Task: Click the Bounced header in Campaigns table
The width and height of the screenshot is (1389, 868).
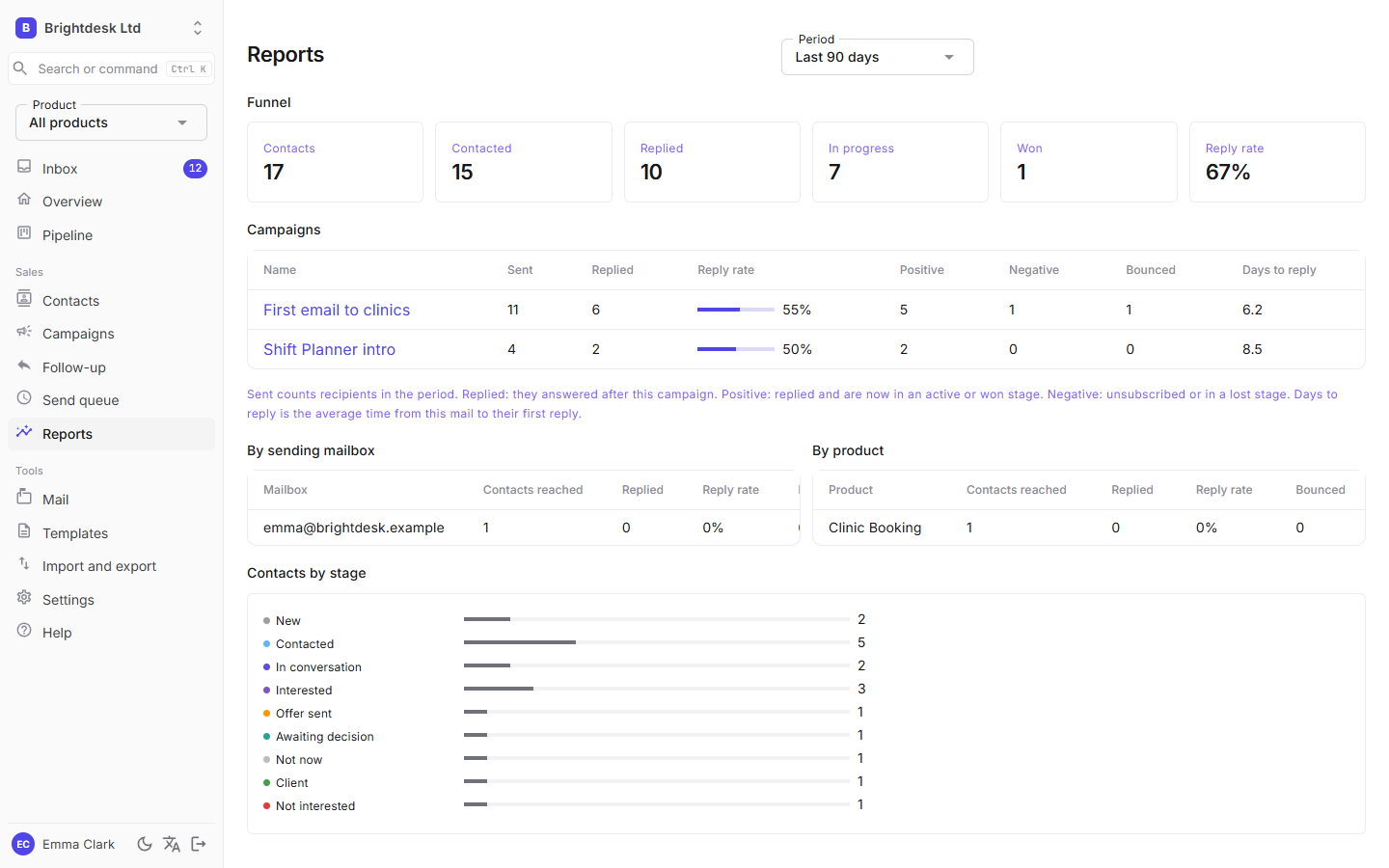Action: (x=1151, y=270)
